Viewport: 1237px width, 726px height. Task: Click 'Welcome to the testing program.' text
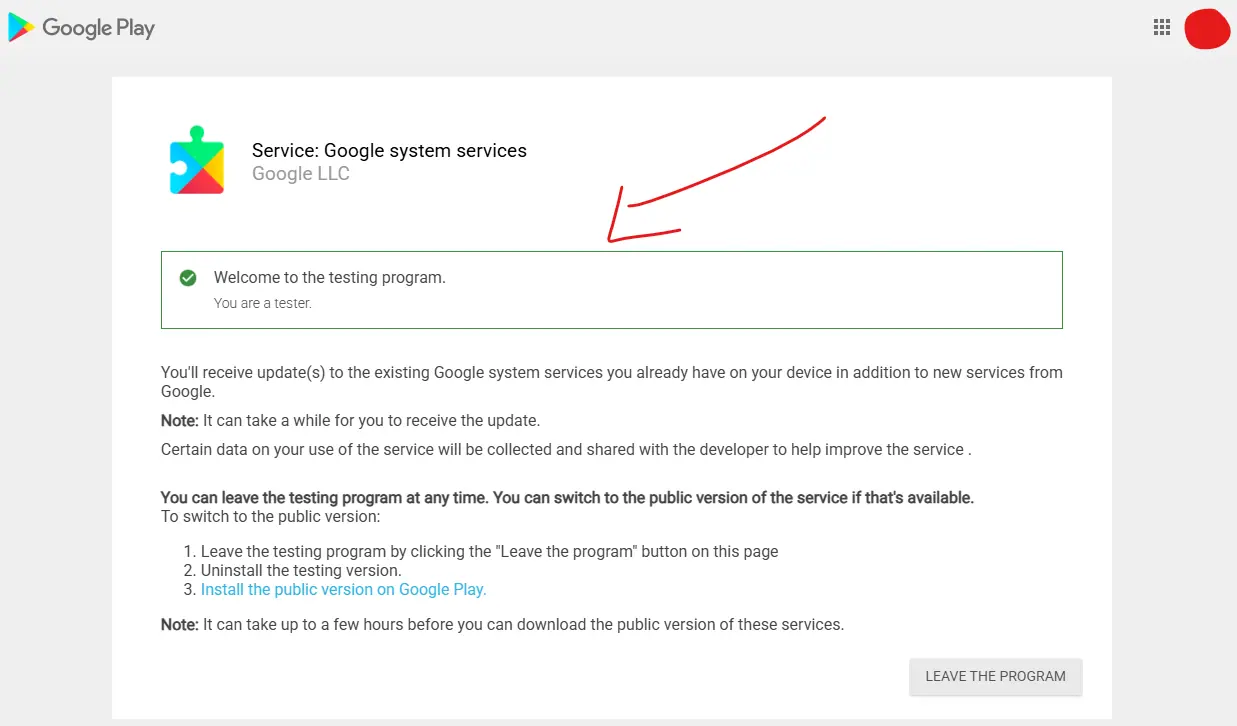pyautogui.click(x=330, y=278)
